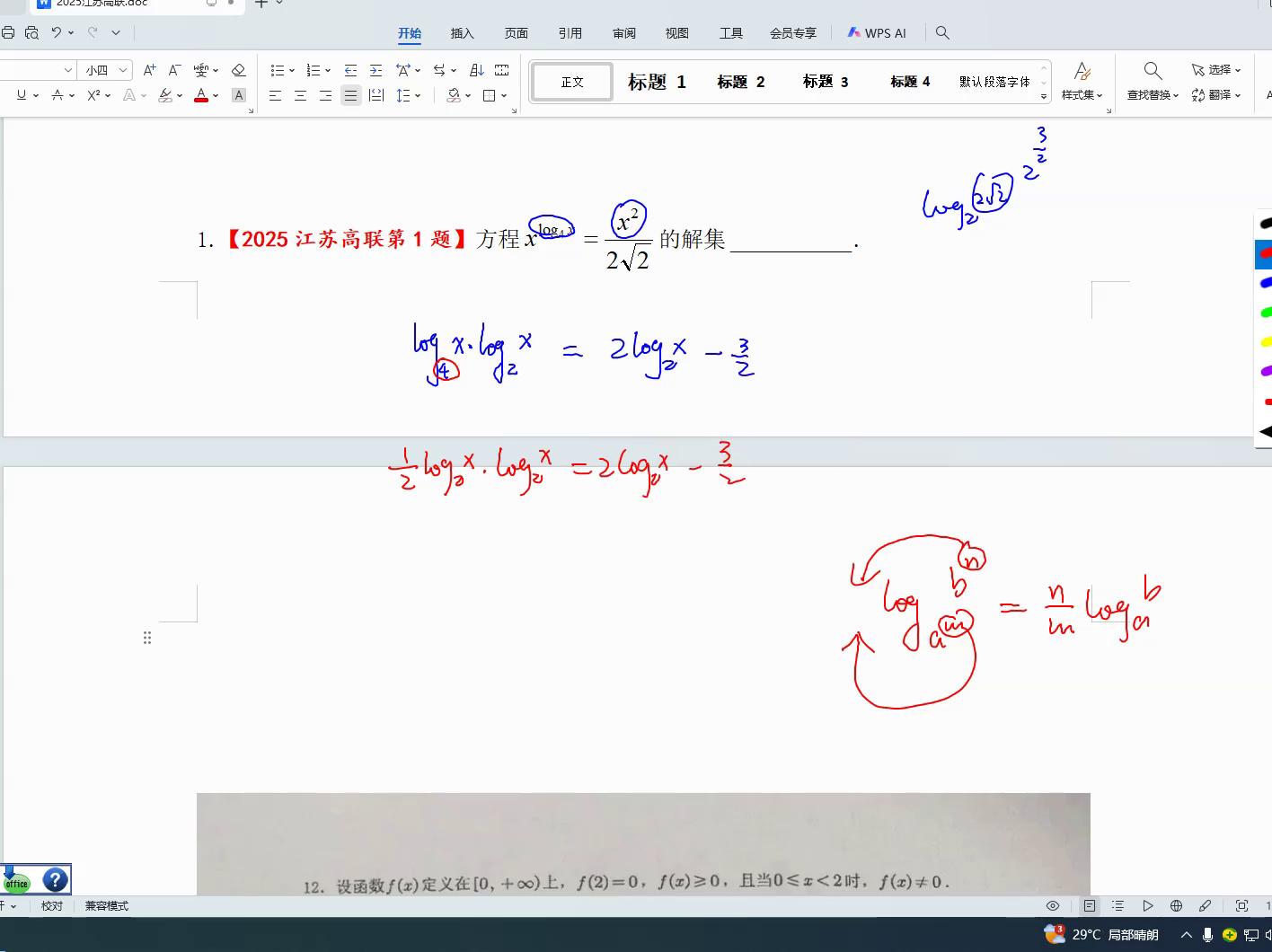Open the 审阅 ribbon tab
This screenshot has height=952, width=1272.
coord(623,33)
